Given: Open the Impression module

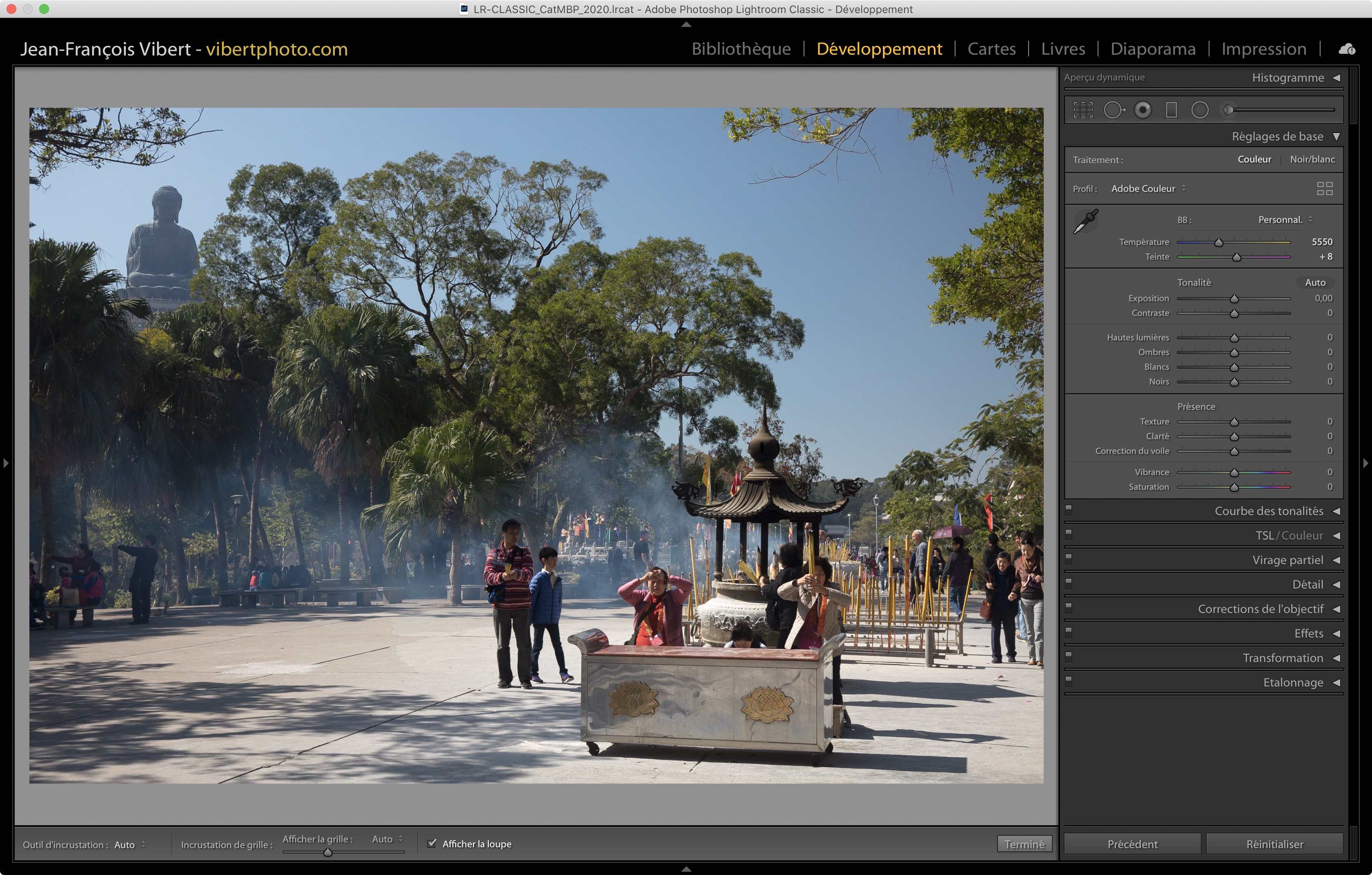Looking at the screenshot, I should 1263,49.
